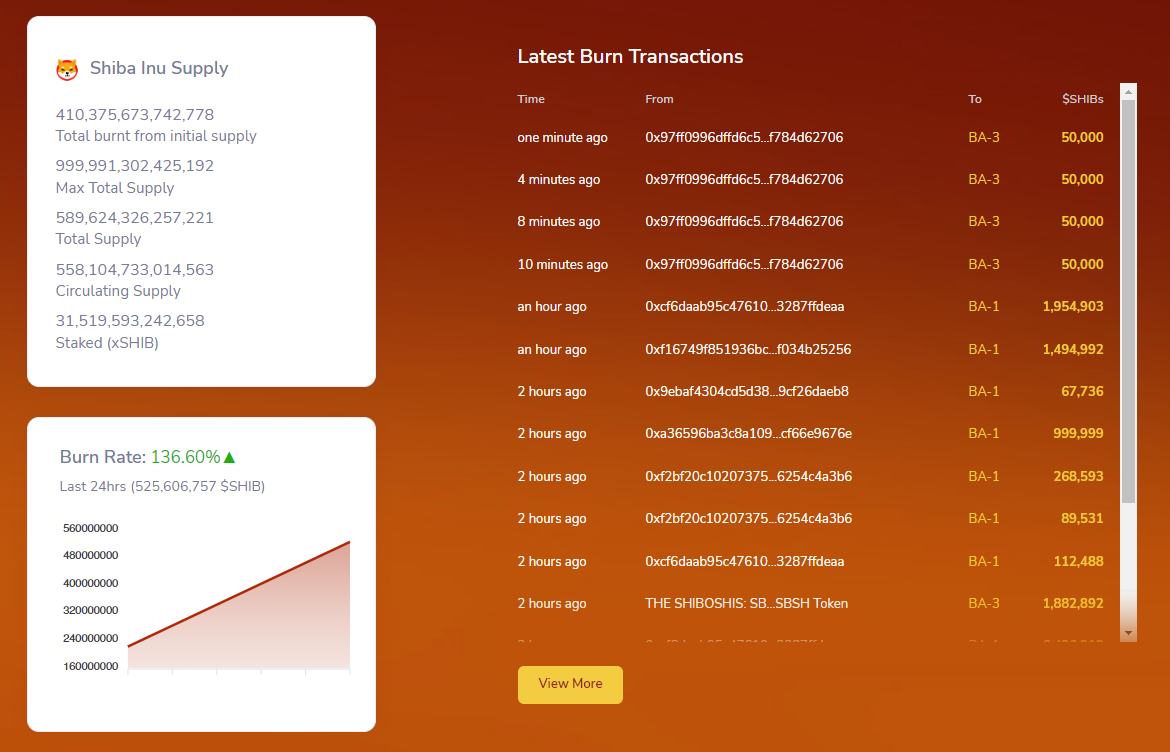This screenshot has height=752, width=1170.
Task: Select the 999,999 burn amount
Action: (x=1078, y=433)
